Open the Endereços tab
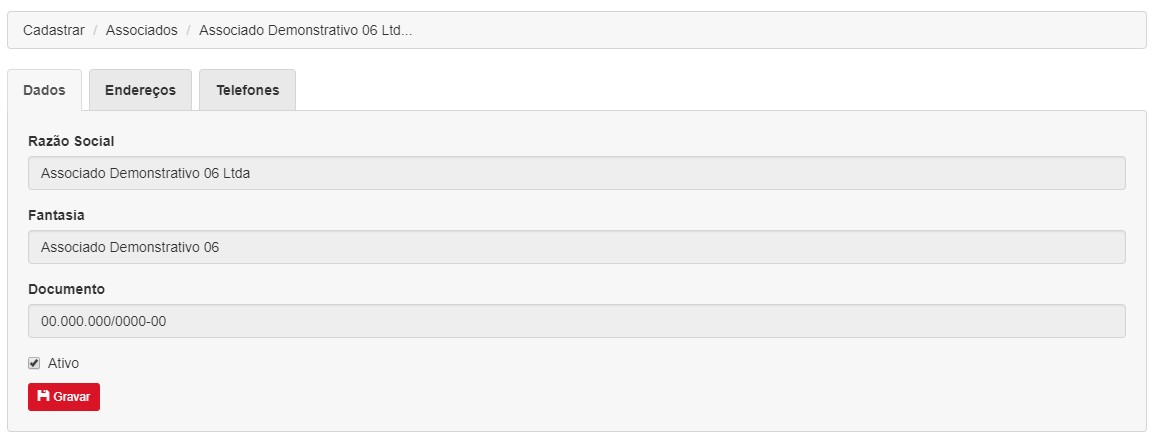 click(140, 90)
